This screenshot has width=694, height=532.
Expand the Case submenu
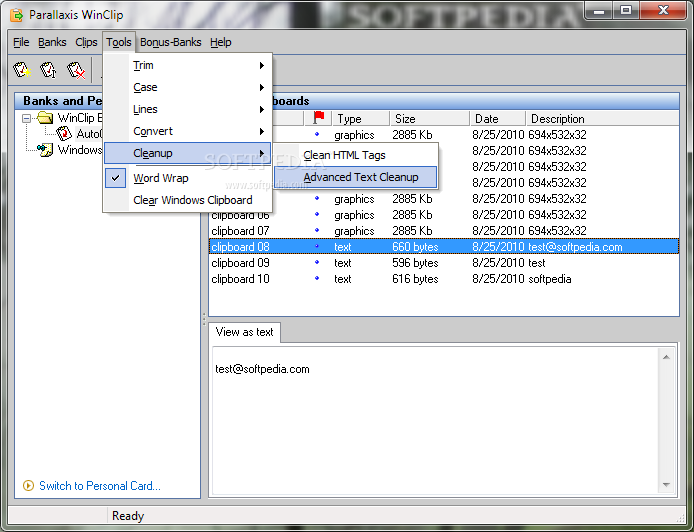coord(187,87)
